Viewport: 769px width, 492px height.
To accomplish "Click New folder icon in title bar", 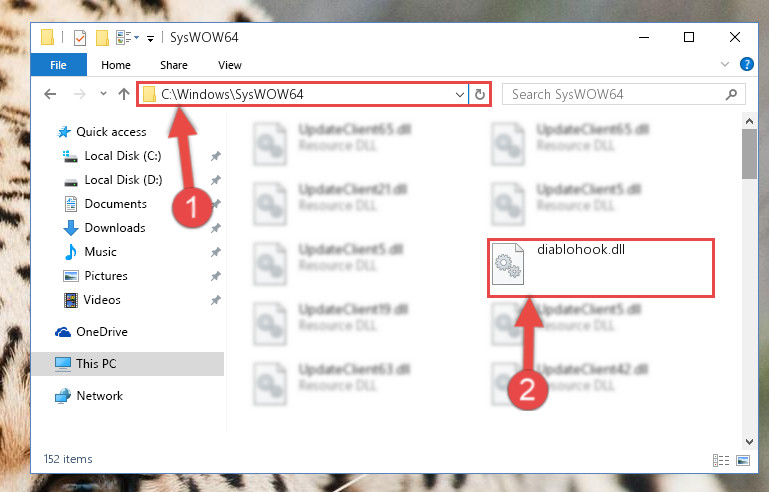I will (x=102, y=38).
